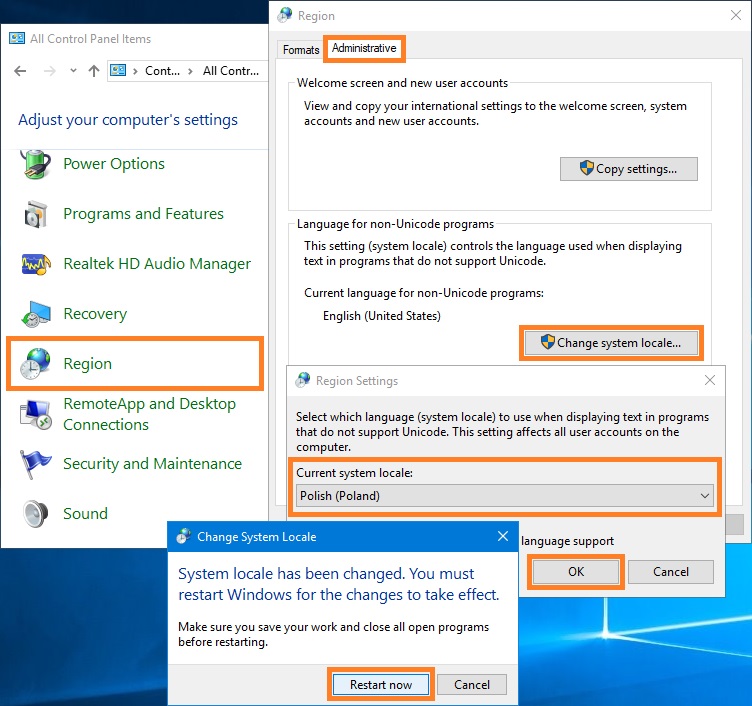The height and width of the screenshot is (706, 752).
Task: Click the All Control Panel Items title icon
Action: pos(17,38)
